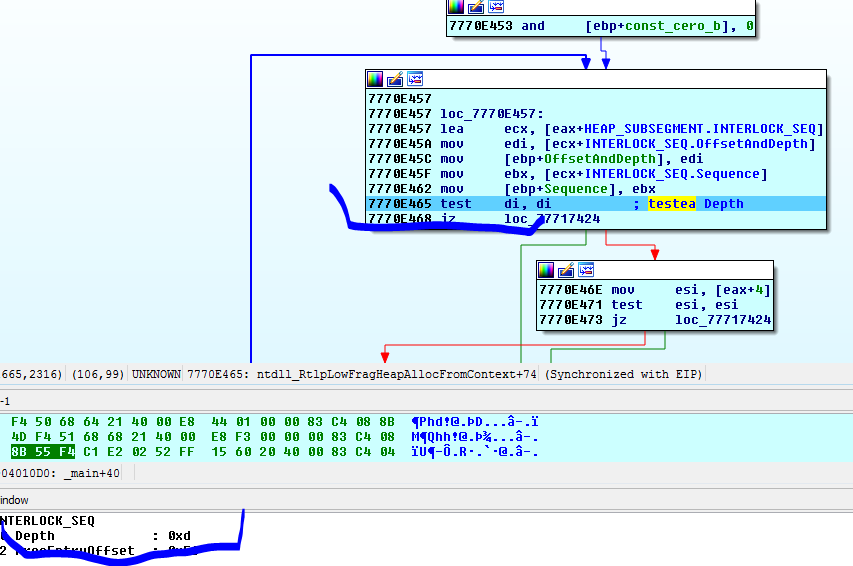Click group nodes icon in top 7770E453 block
Screen dimensions: 853x566
tap(494, 6)
